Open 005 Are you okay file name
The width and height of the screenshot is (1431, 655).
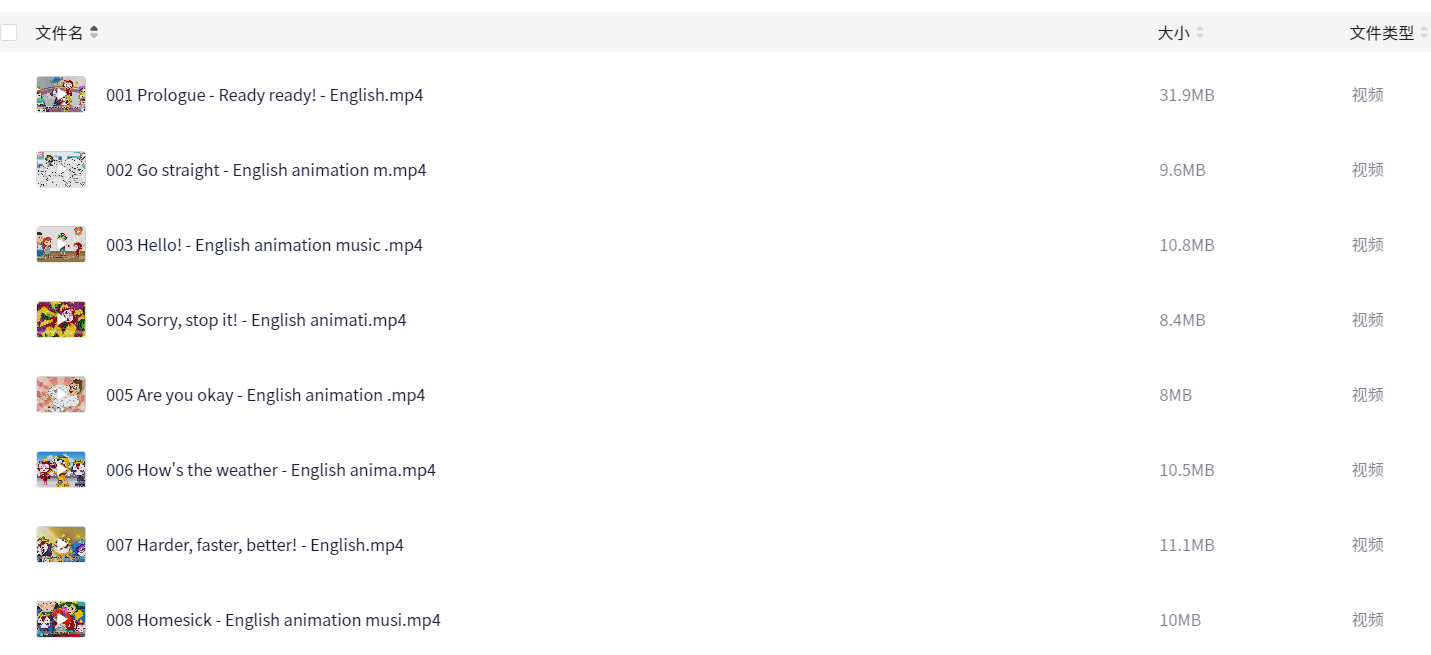coord(265,395)
